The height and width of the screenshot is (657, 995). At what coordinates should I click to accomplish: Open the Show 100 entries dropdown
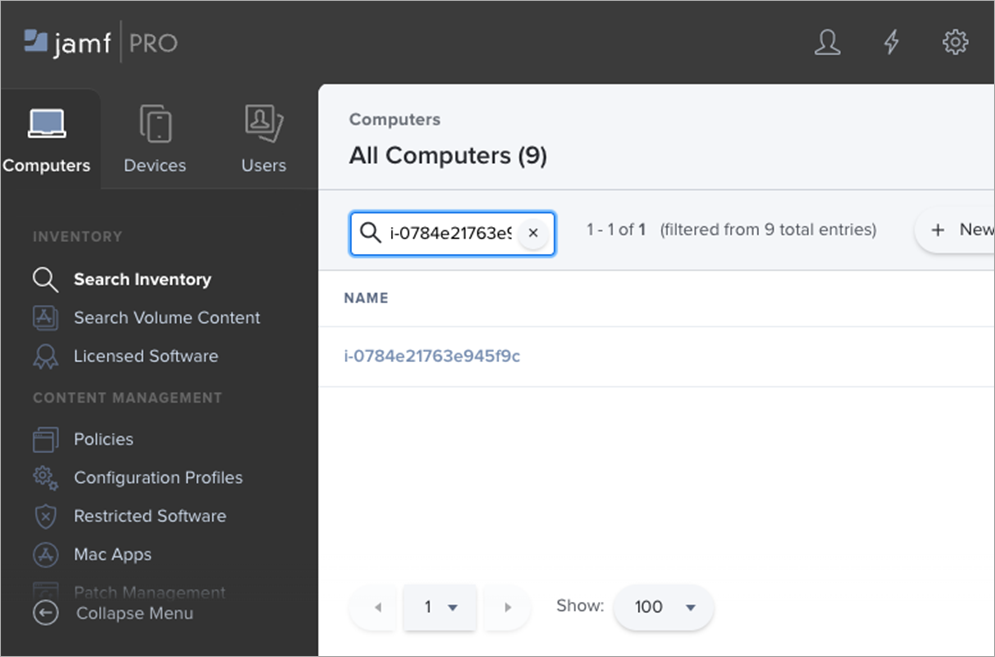(664, 607)
